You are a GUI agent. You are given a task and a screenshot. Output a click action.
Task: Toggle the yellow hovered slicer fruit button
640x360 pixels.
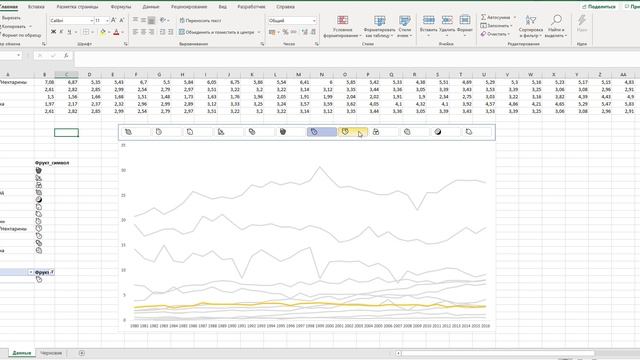pyautogui.click(x=353, y=132)
